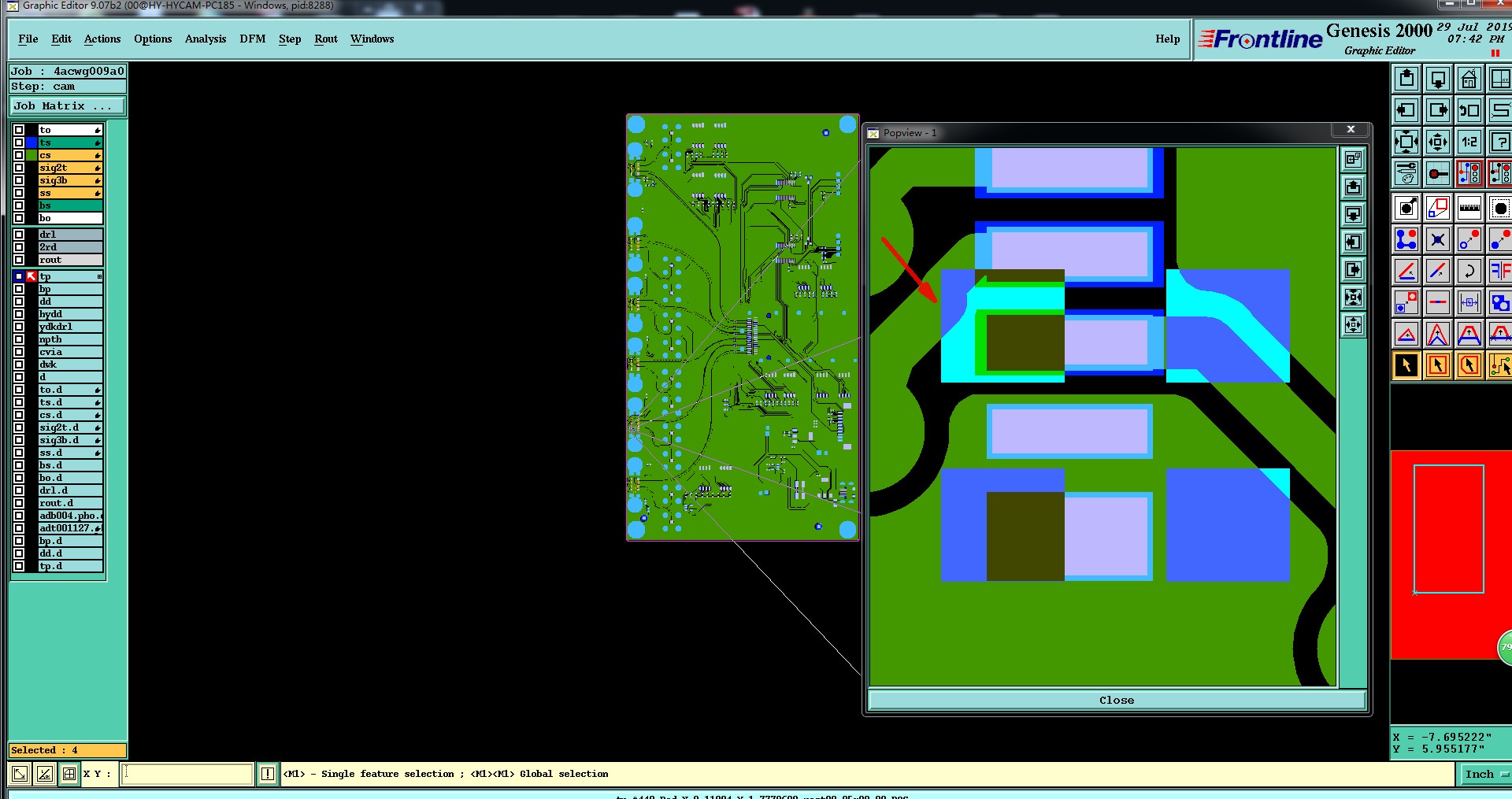
Task: Open the Help menu
Action: coord(1168,39)
